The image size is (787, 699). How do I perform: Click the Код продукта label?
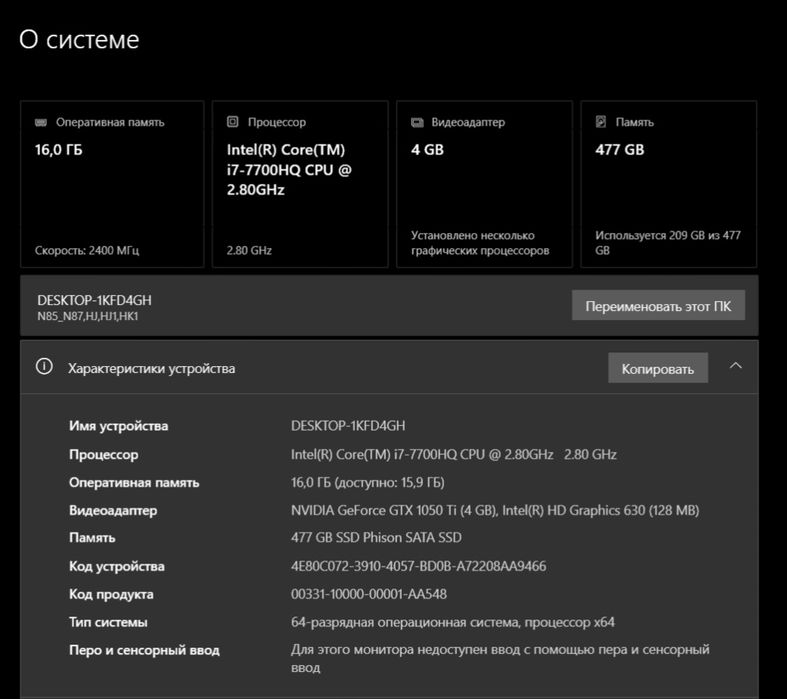[x=111, y=595]
